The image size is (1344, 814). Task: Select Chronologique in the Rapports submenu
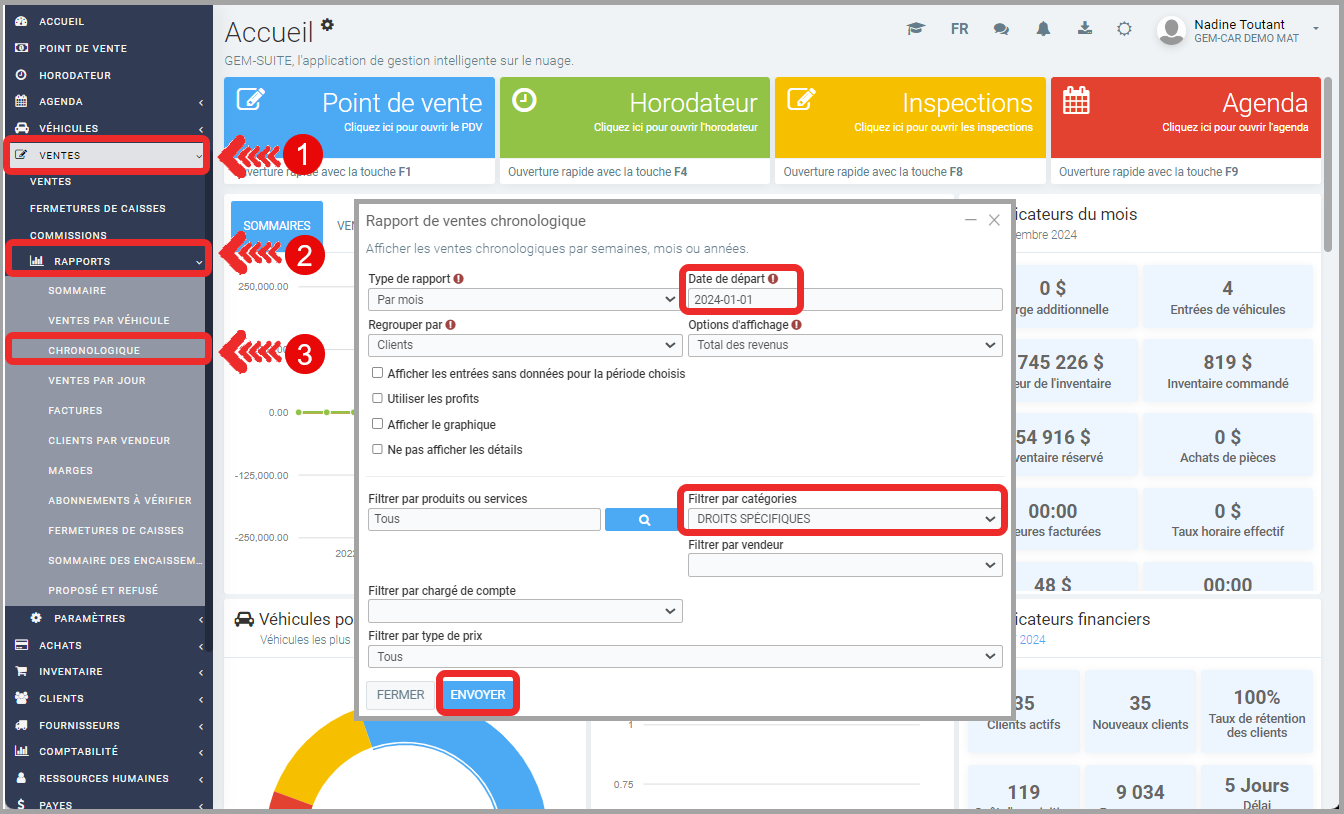[x=94, y=351]
